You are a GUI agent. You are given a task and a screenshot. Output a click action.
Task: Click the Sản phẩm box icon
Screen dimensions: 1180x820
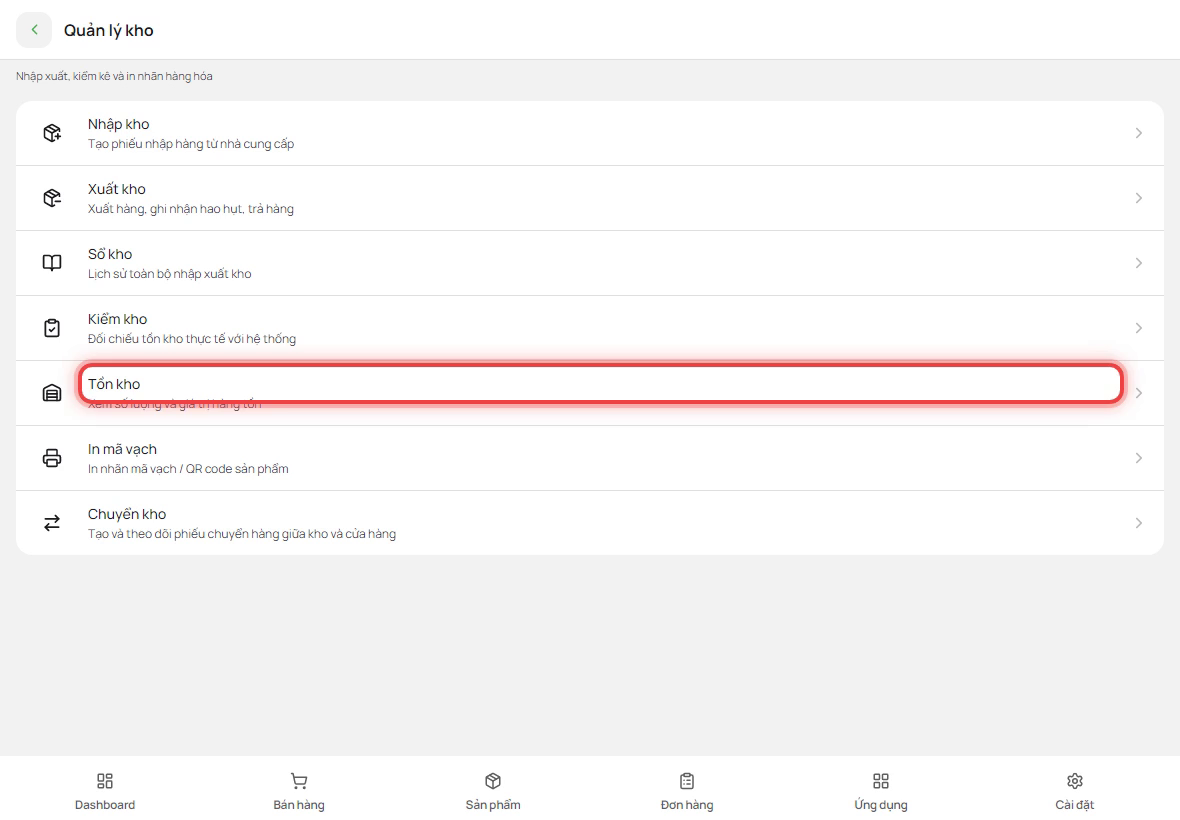coord(493,781)
